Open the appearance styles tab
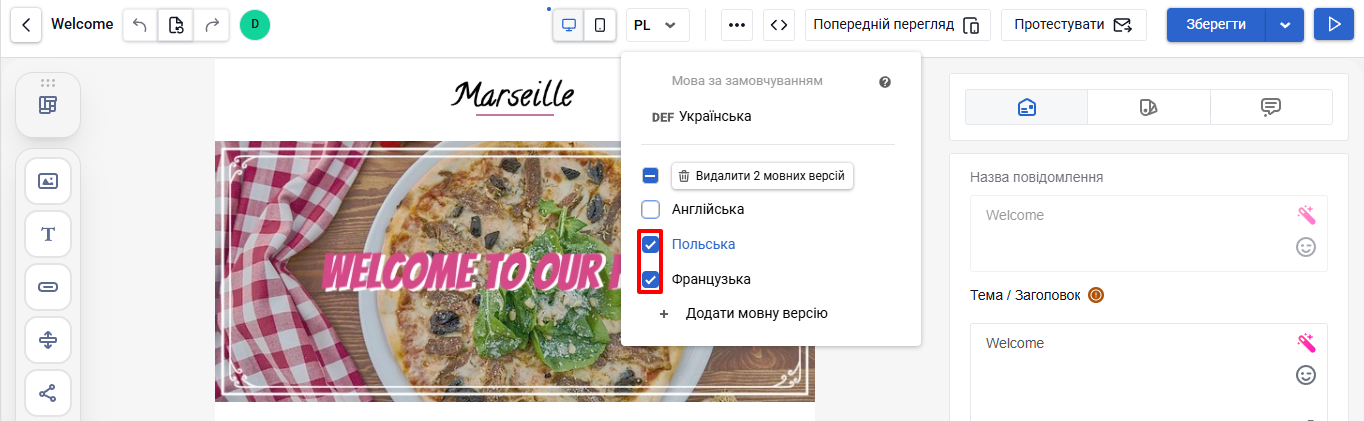 pyautogui.click(x=1148, y=107)
